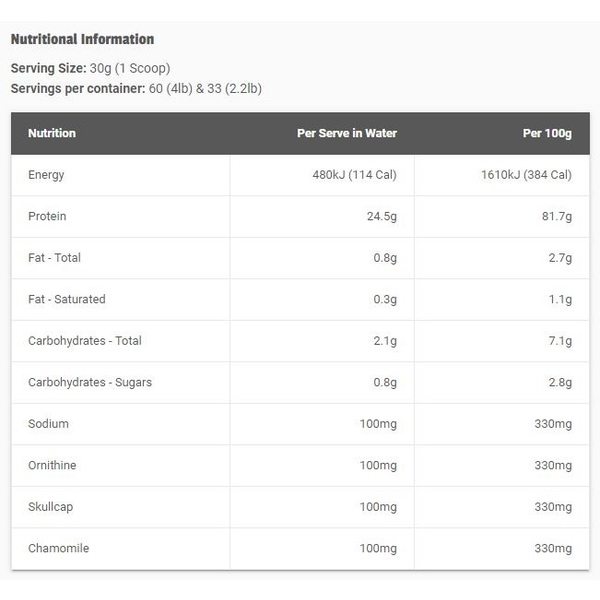Click the Skullcap row label

click(x=51, y=507)
